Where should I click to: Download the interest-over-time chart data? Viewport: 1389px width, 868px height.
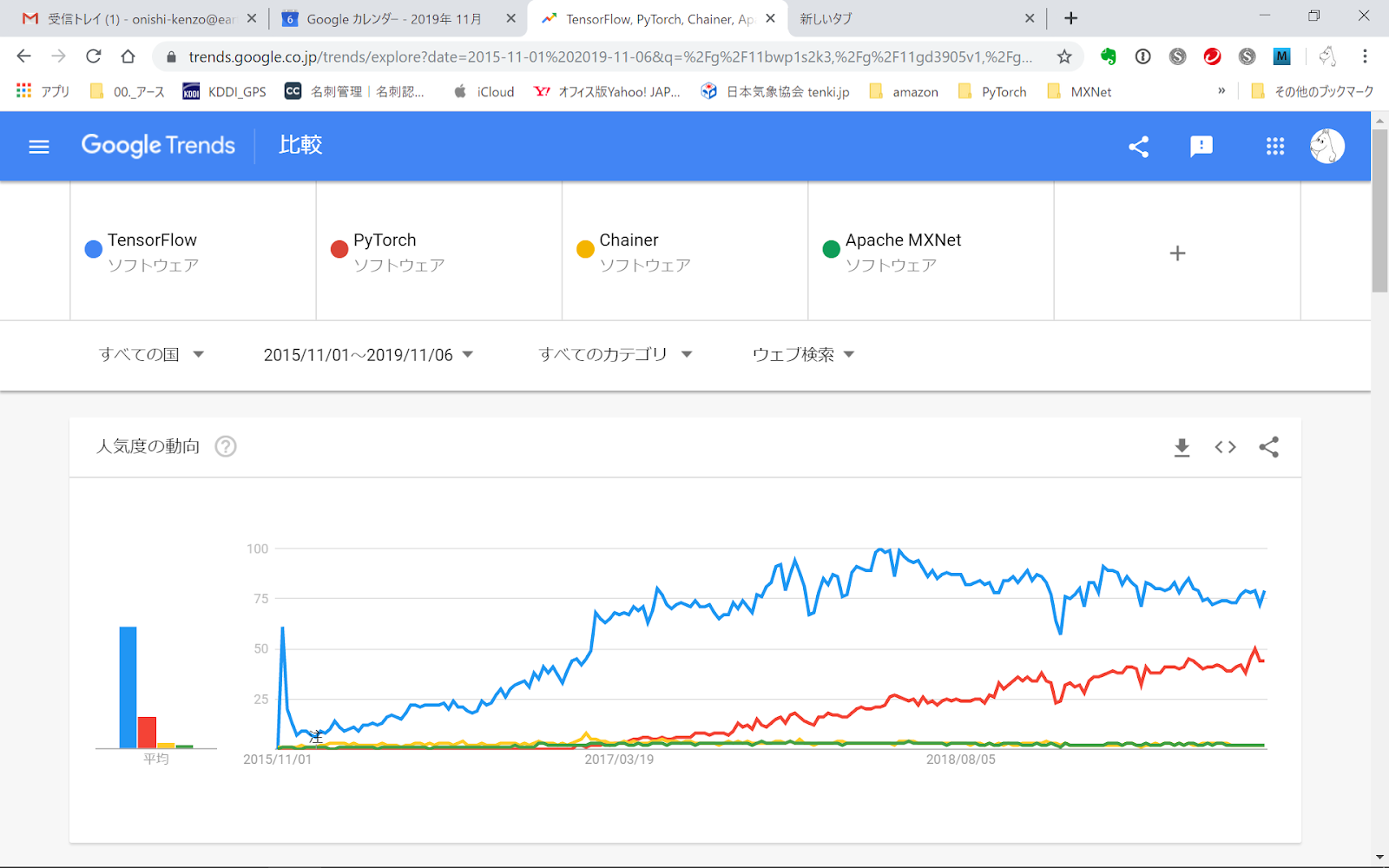(x=1182, y=447)
